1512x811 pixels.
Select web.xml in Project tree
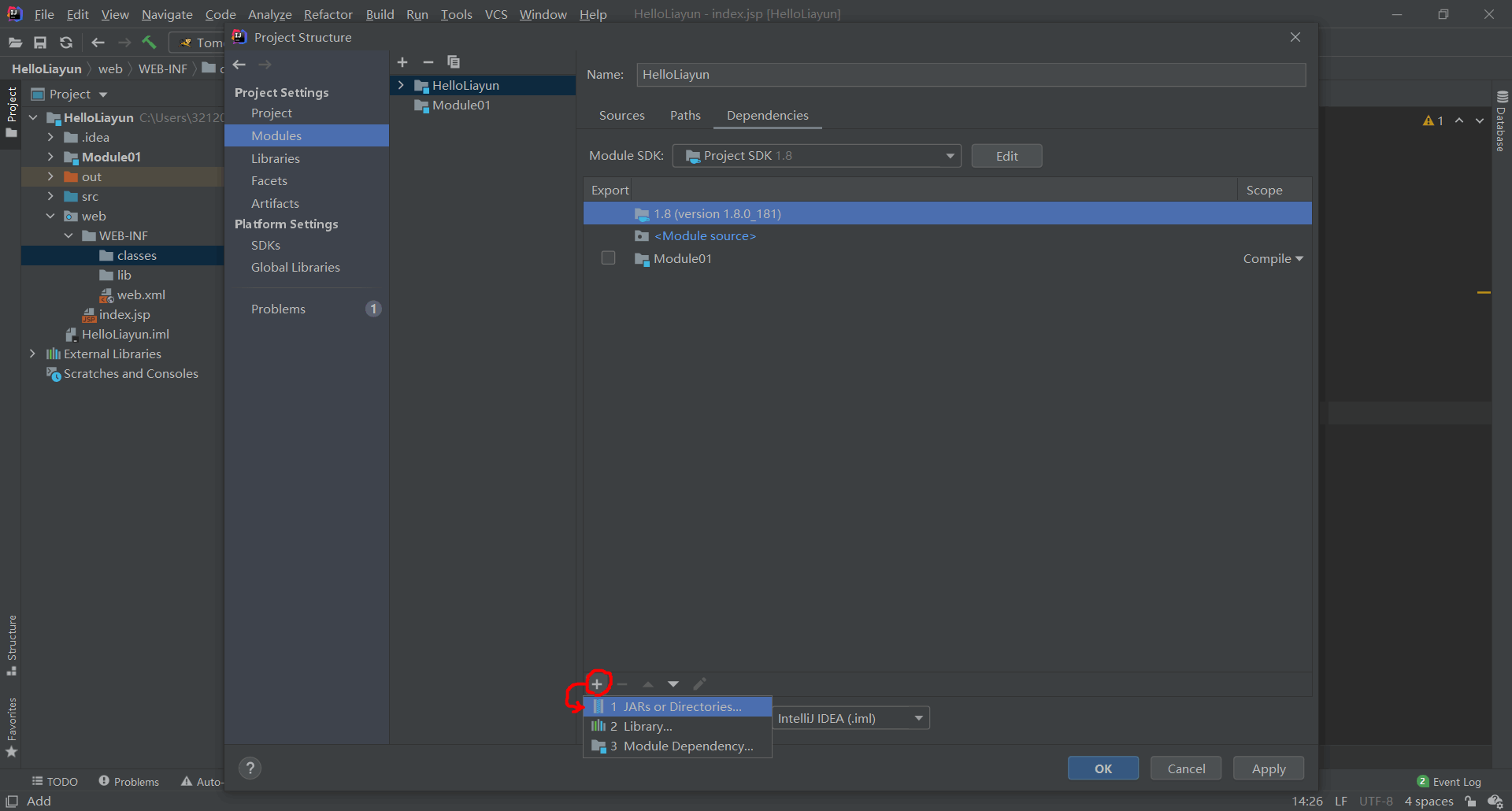[x=140, y=294]
